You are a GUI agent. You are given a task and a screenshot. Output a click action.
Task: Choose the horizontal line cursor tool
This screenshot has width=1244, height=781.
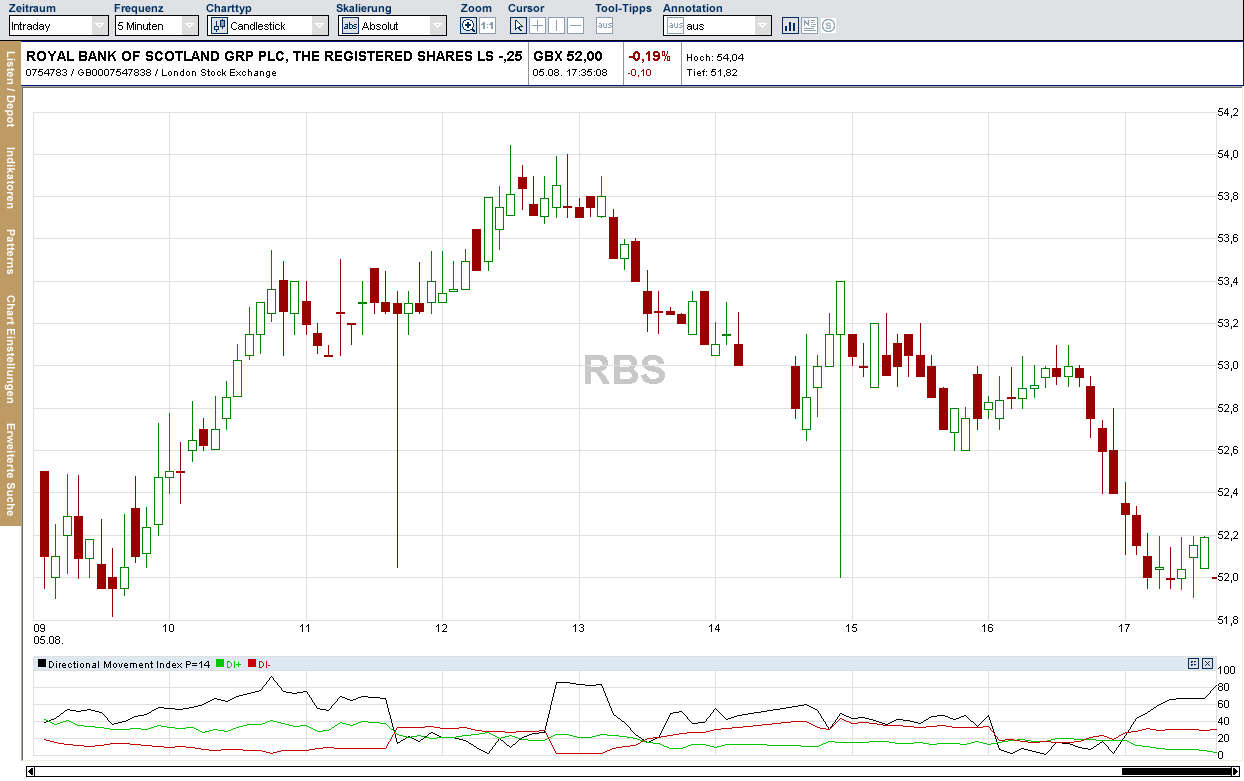[577, 26]
